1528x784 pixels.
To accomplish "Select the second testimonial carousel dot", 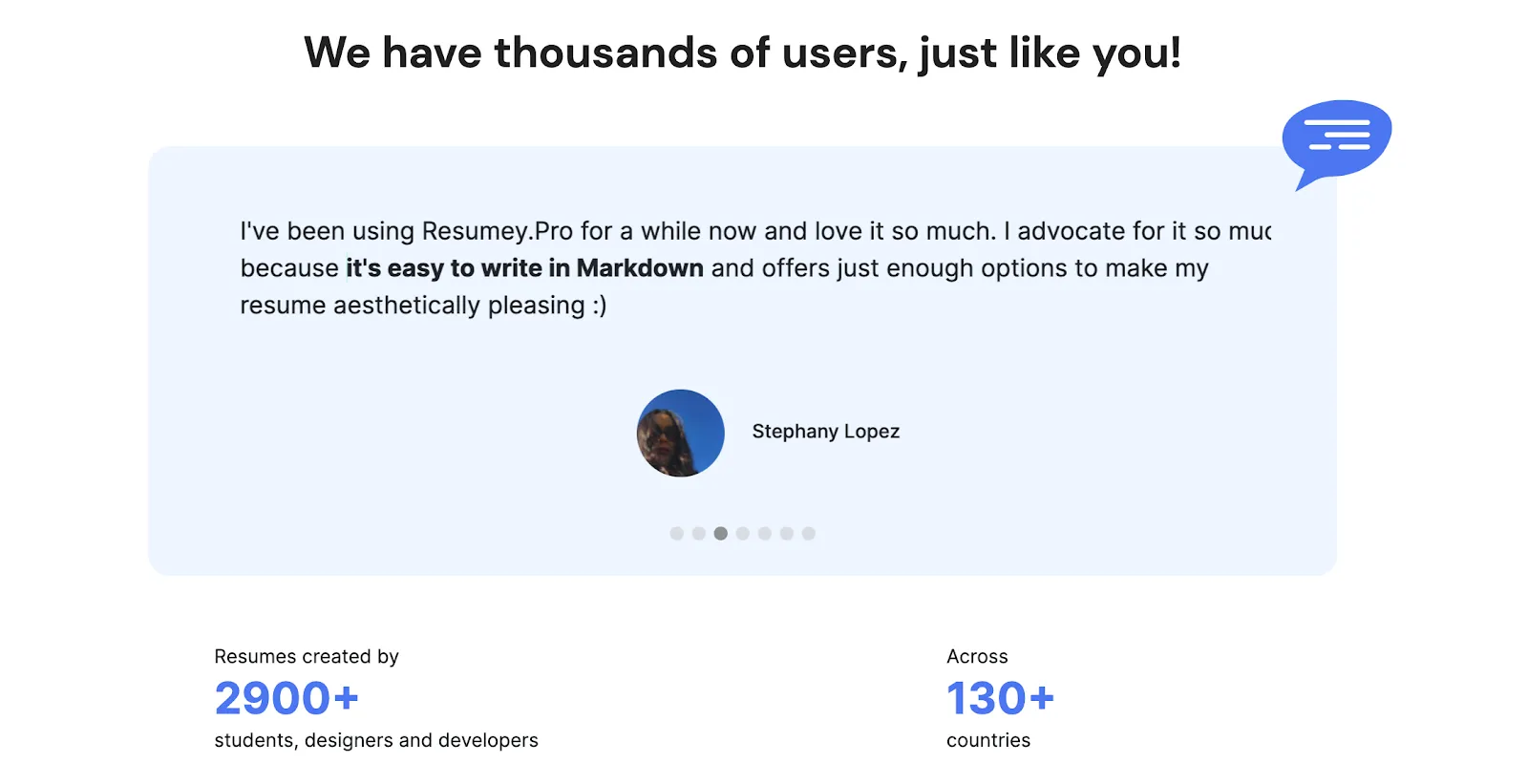I will (699, 533).
